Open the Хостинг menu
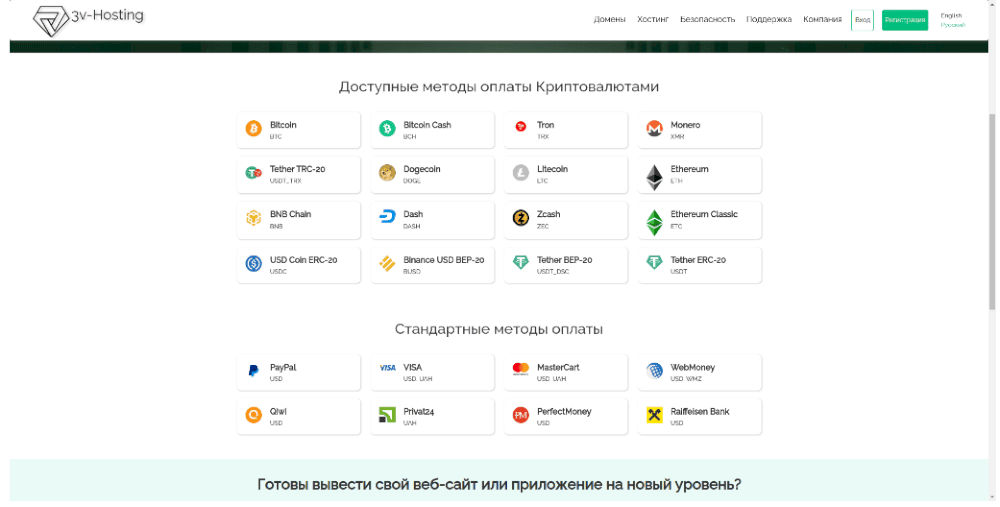This screenshot has height=507, width=1000. 652,20
